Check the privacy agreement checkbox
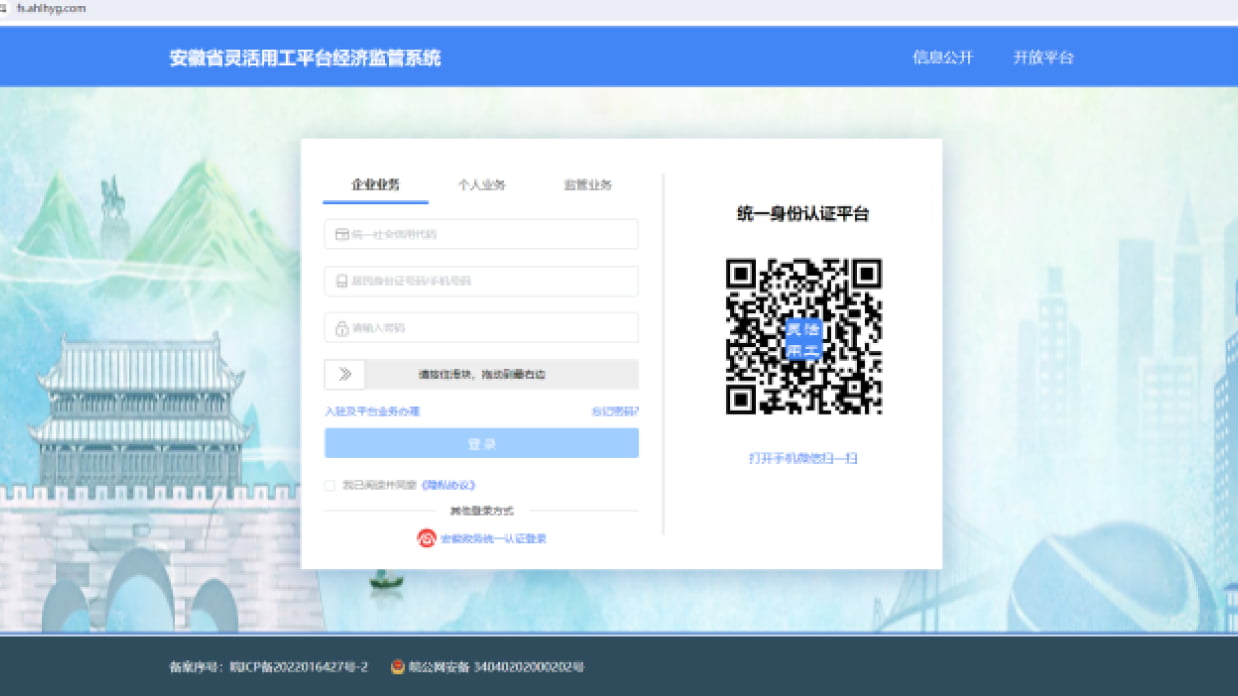Image resolution: width=1238 pixels, height=696 pixels. click(330, 485)
